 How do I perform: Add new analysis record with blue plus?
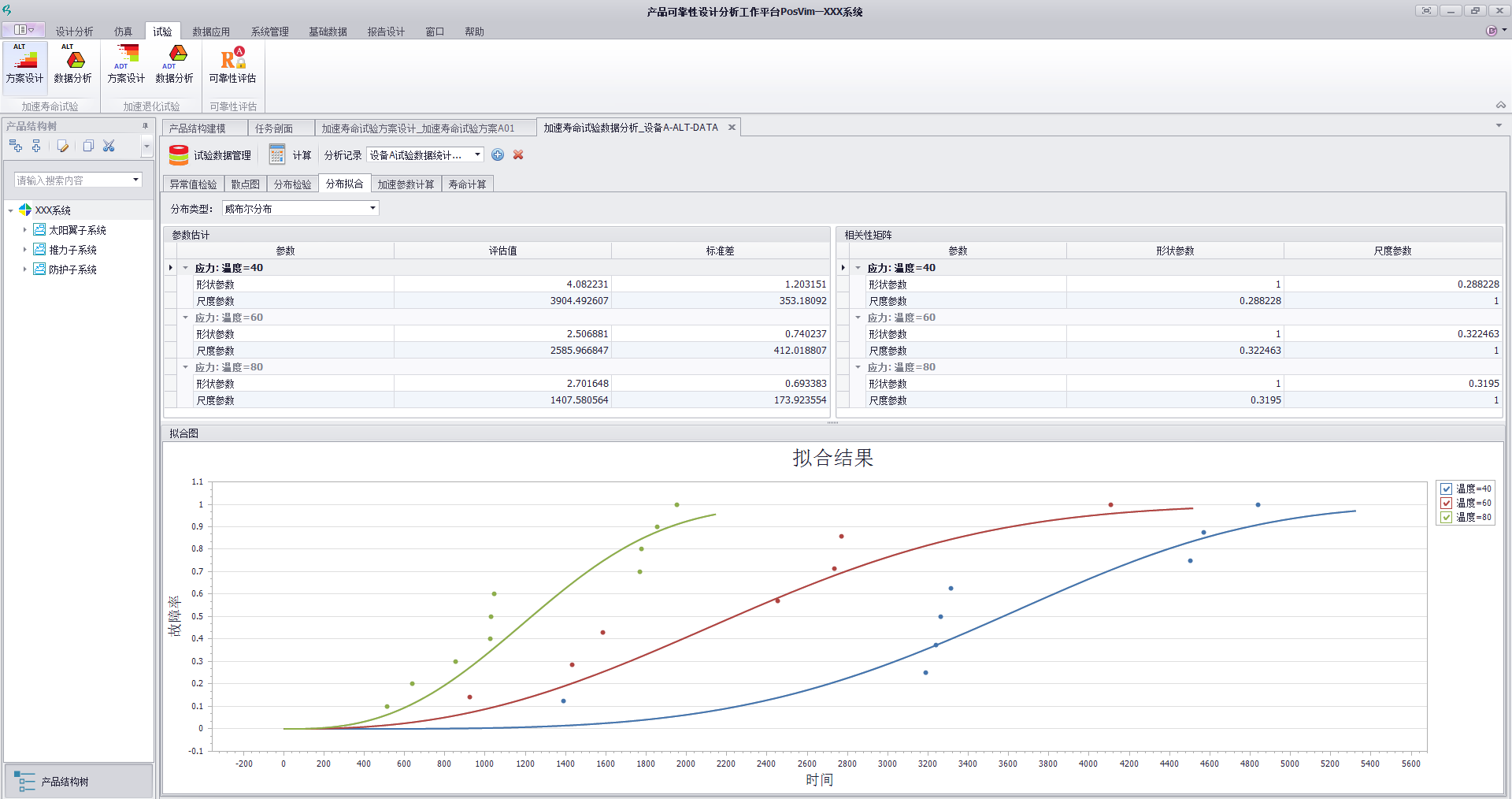tap(498, 155)
